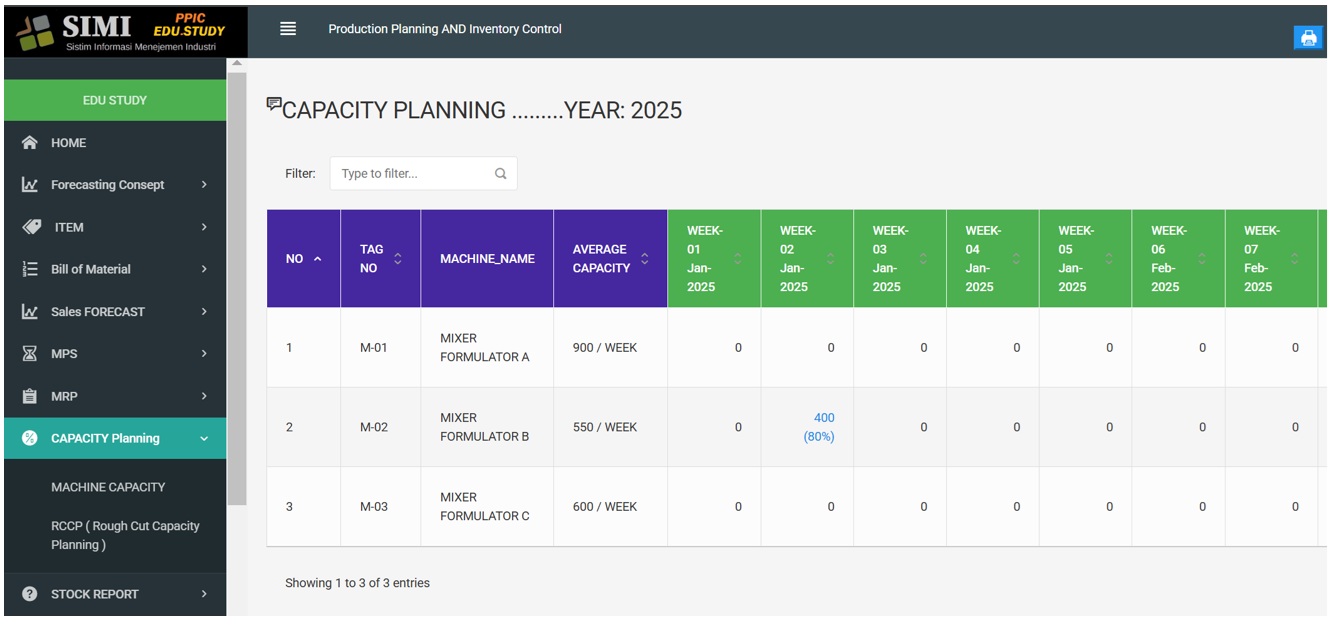Sort by TAG NO column header
The width and height of the screenshot is (1330, 633).
(x=380, y=259)
